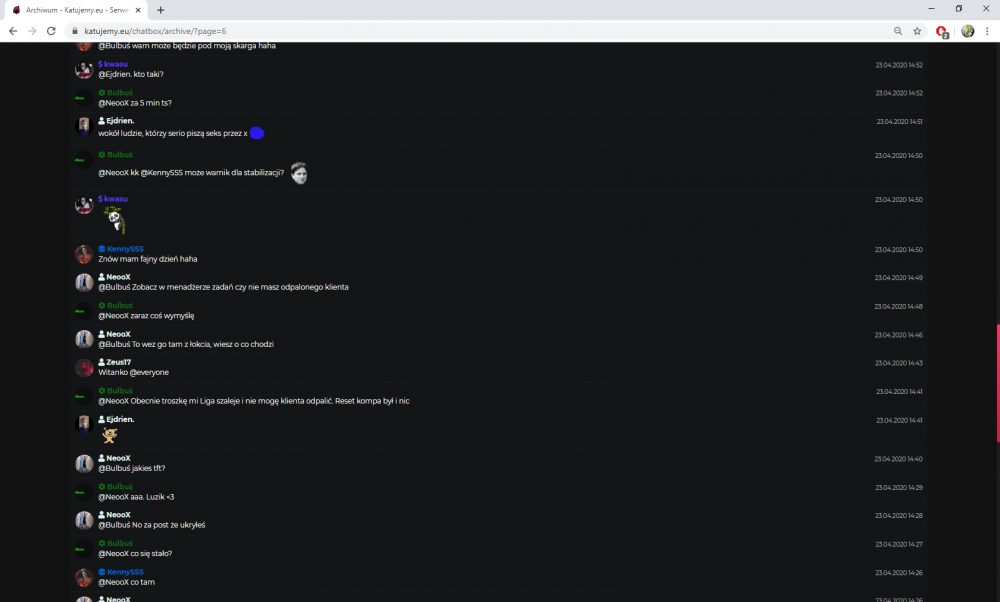Click NeooX avatar on 'Zobacz w menadżerze' message
This screenshot has height=602, width=1000.
click(x=84, y=283)
